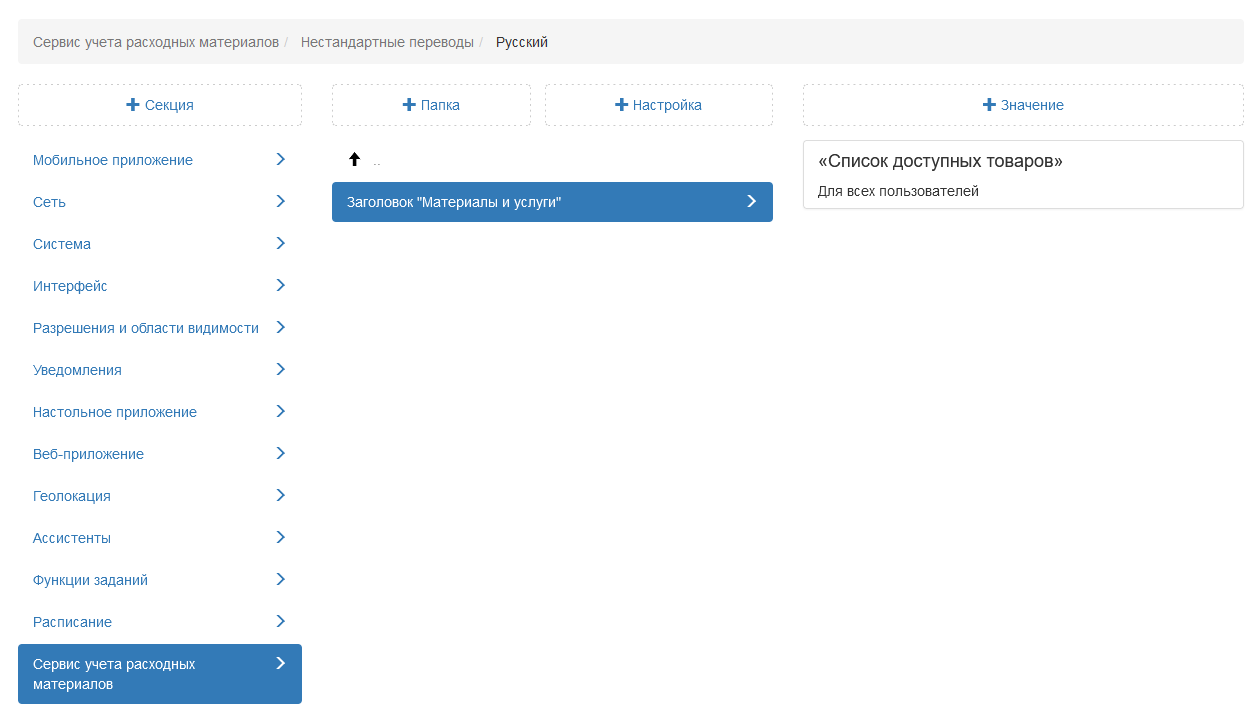Image resolution: width=1260 pixels, height=717 pixels.
Task: Create a new folder via Папка button
Action: tap(431, 105)
